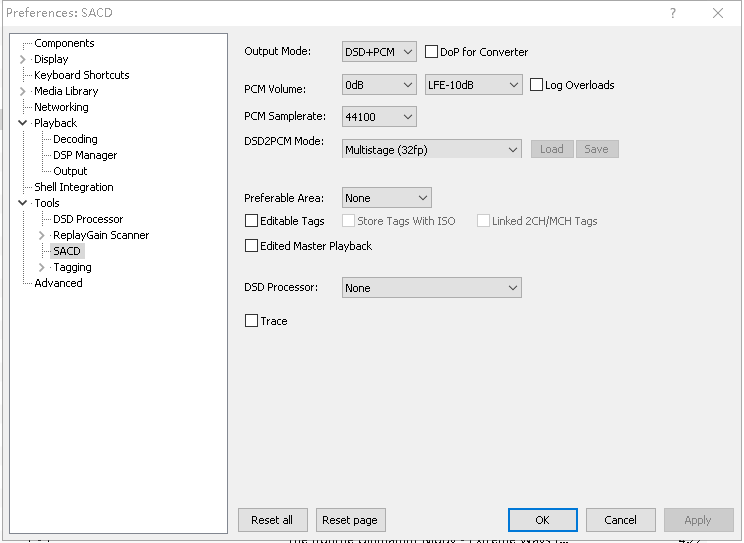Select Keyboard Shortcuts preferences page
744x543 pixels.
pyautogui.click(x=81, y=75)
